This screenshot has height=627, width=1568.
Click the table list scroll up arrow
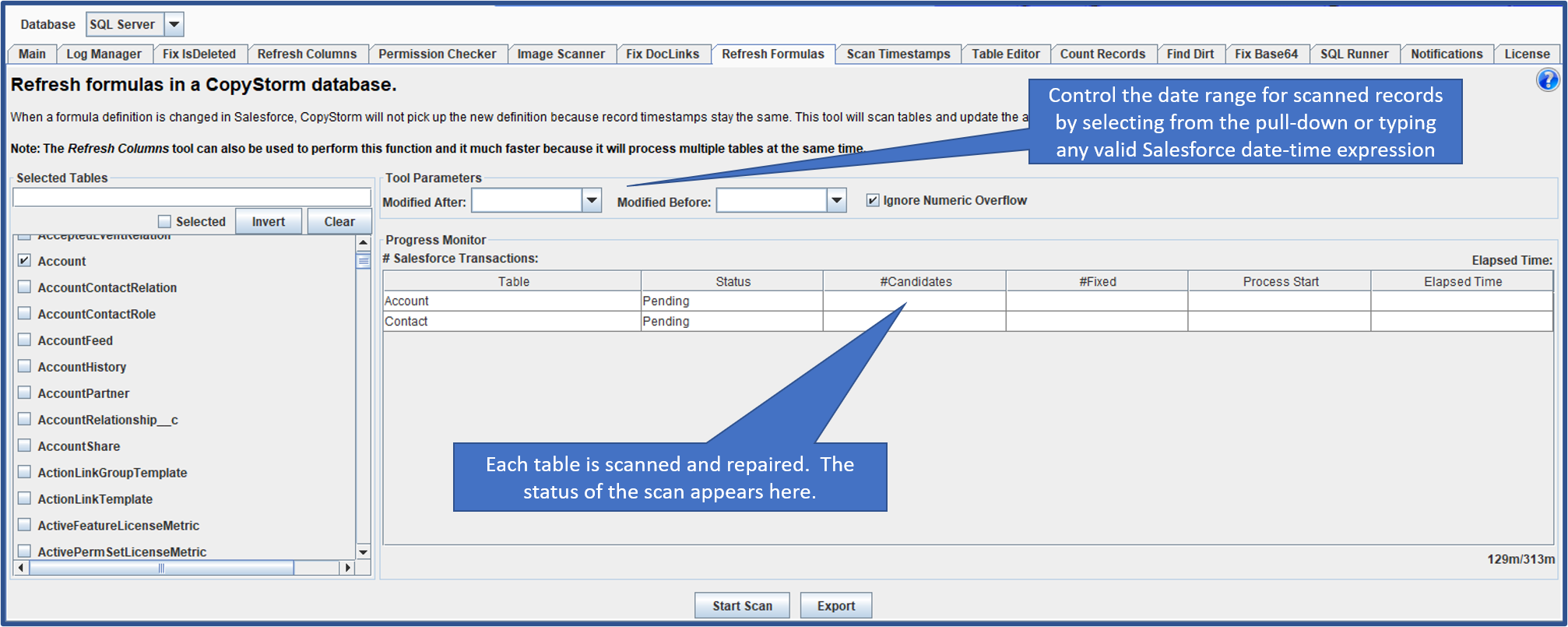coord(363,242)
